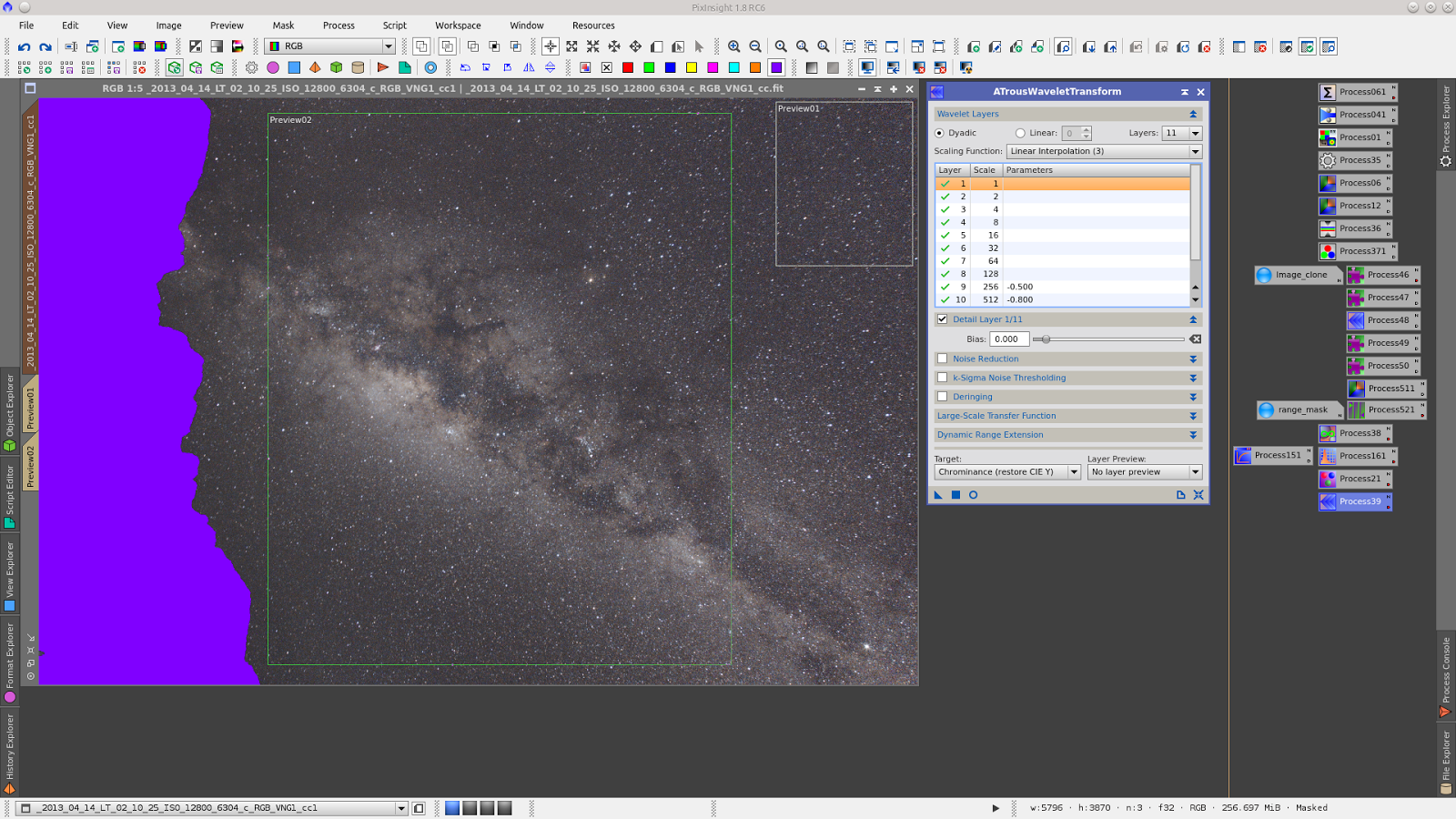This screenshot has height=819, width=1456.
Task: Open the Process Console side panel
Action: click(1446, 675)
